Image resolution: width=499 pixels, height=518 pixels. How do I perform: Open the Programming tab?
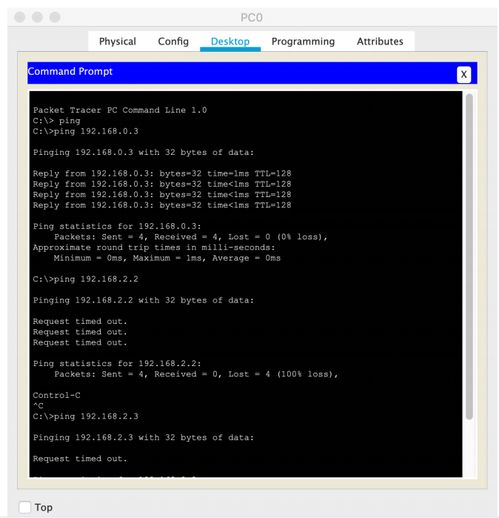[x=303, y=41]
